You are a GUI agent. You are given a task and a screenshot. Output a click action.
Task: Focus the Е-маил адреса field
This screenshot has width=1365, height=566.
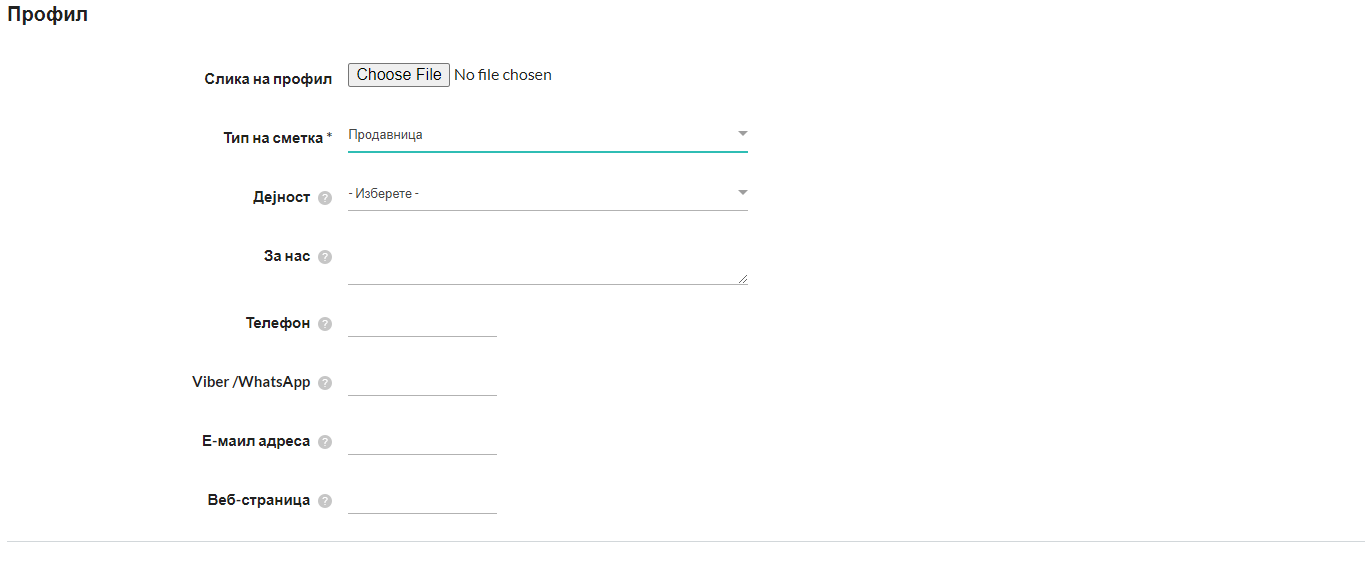[x=422, y=440]
